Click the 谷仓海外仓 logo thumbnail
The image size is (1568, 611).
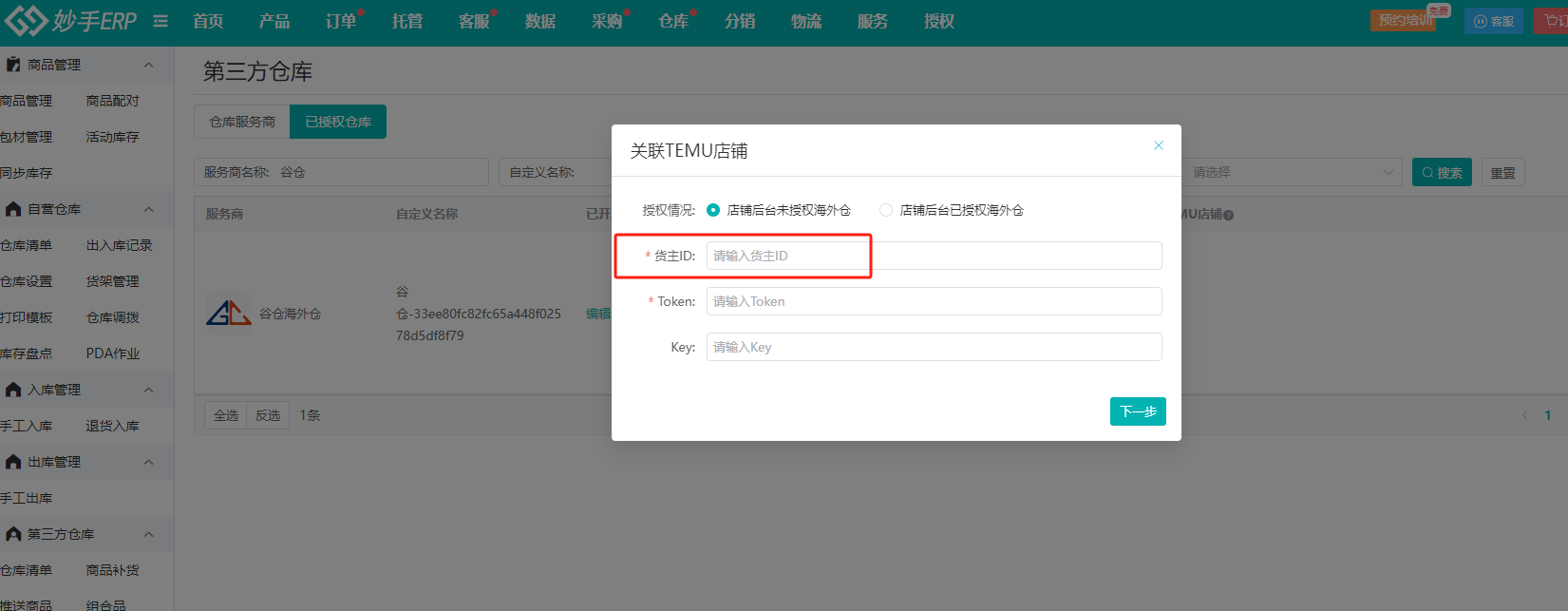tap(229, 314)
